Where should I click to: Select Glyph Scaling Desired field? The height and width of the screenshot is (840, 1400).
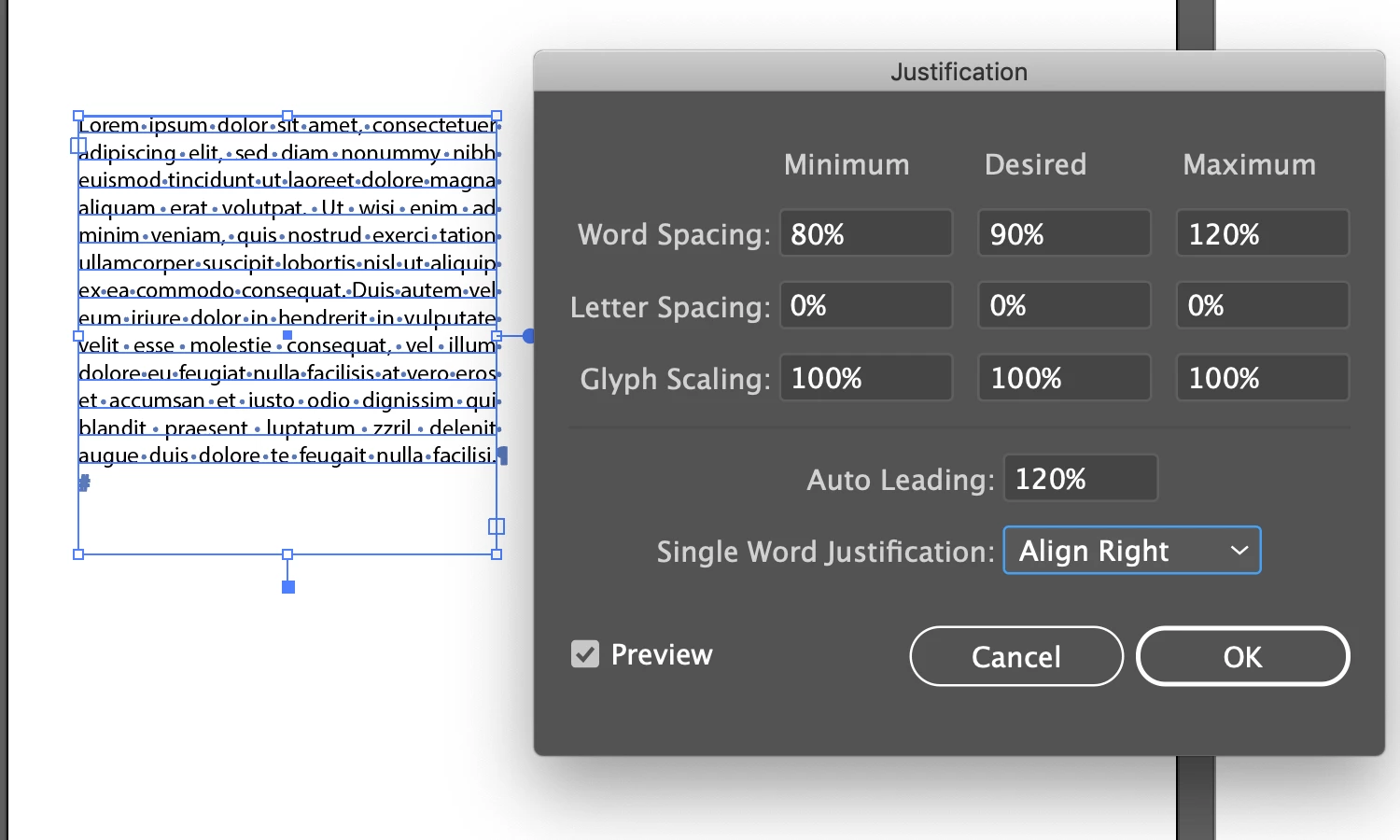click(x=1064, y=378)
